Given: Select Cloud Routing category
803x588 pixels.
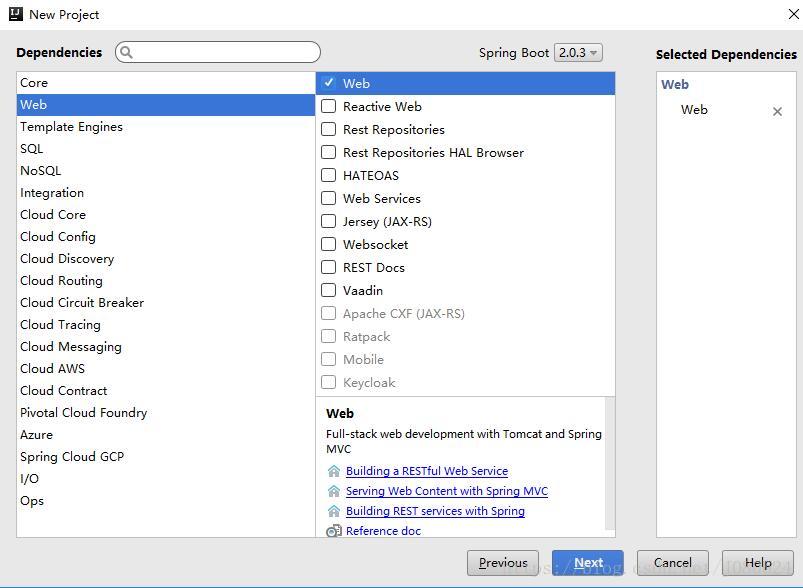Looking at the screenshot, I should point(165,281).
